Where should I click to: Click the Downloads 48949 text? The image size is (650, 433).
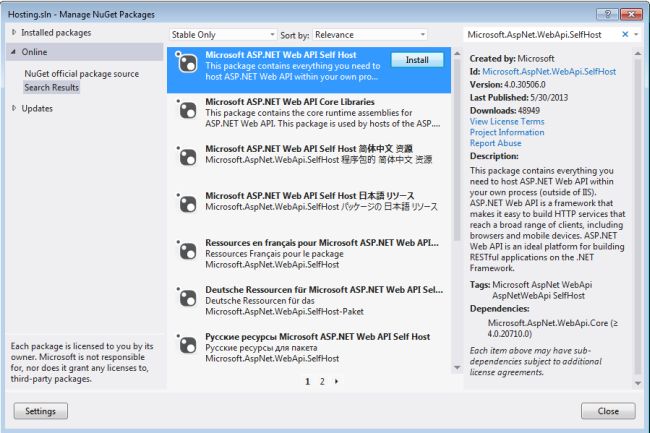[504, 111]
